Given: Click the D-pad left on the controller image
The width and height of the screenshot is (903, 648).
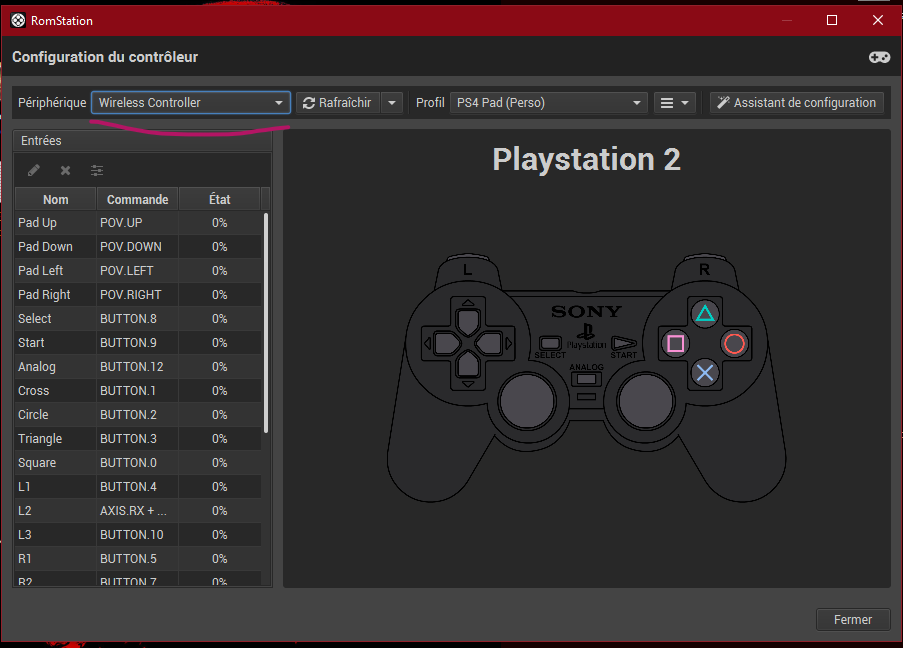Looking at the screenshot, I should 446,344.
